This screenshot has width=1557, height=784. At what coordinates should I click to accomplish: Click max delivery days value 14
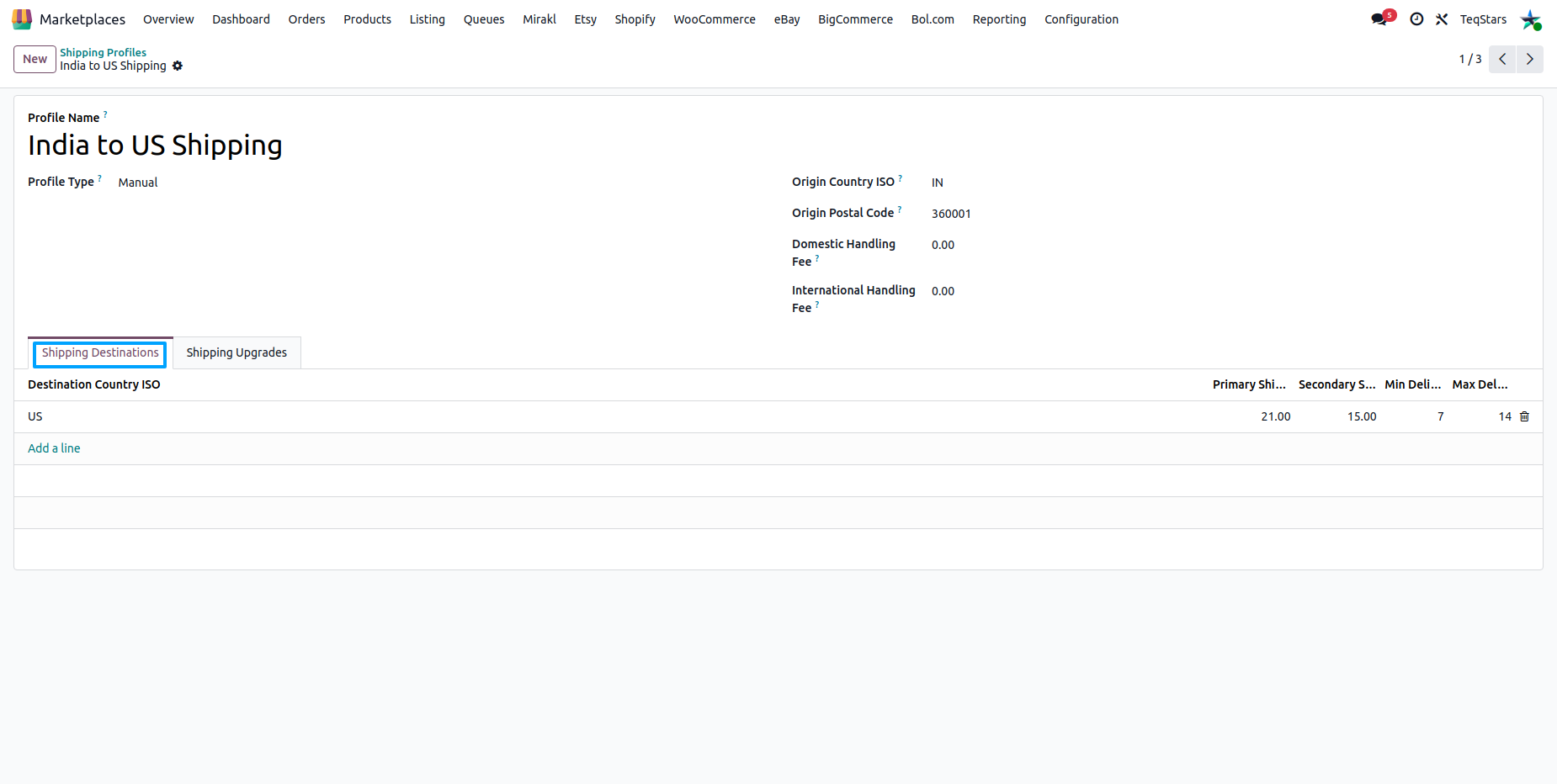coord(1505,416)
